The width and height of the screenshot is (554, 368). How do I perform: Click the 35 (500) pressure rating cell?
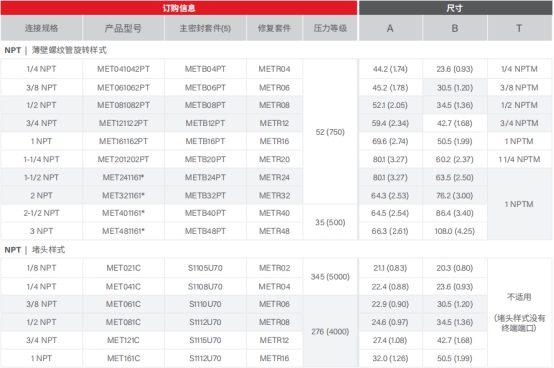point(330,222)
